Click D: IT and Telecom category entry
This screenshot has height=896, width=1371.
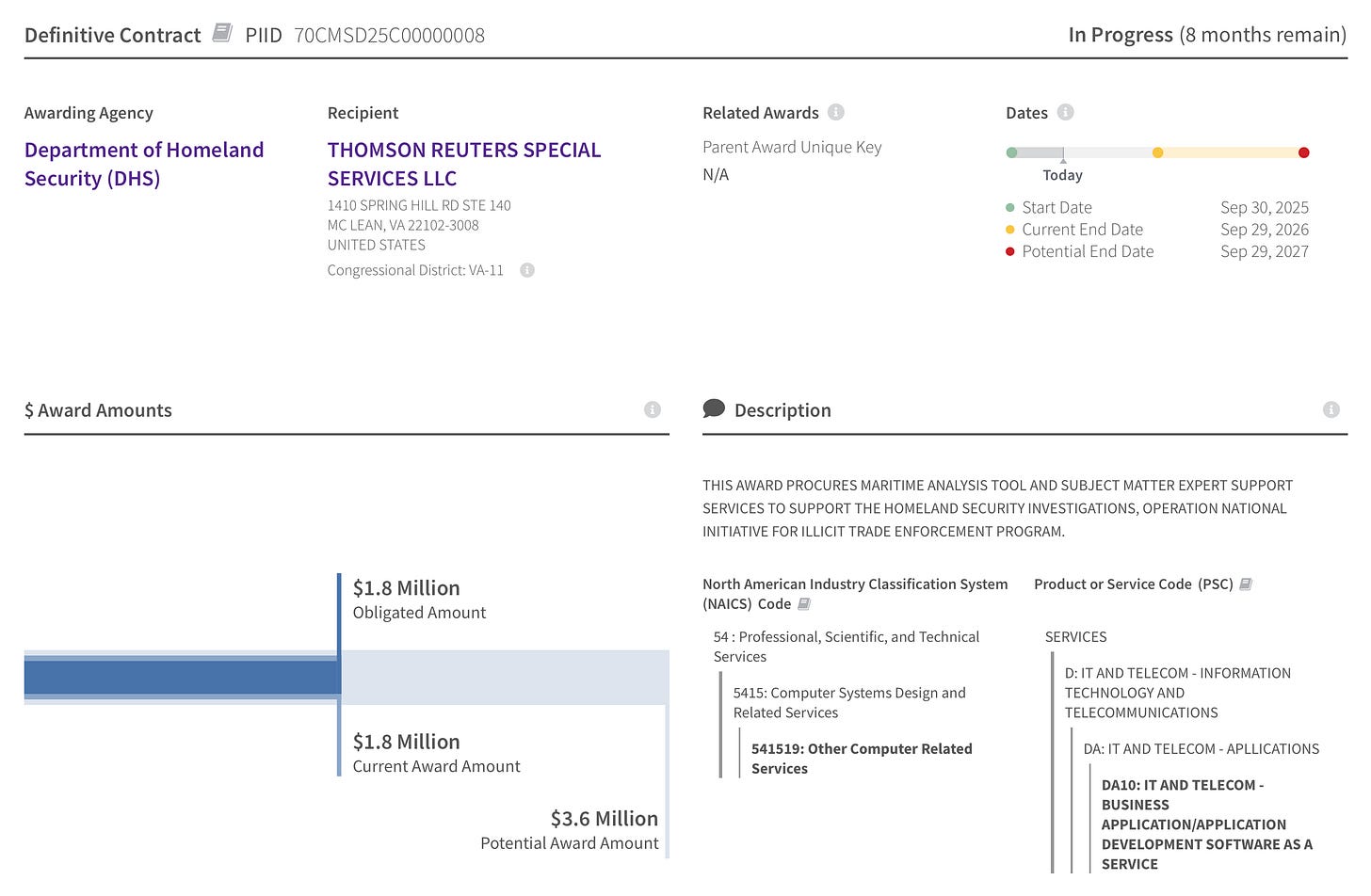coord(1177,693)
